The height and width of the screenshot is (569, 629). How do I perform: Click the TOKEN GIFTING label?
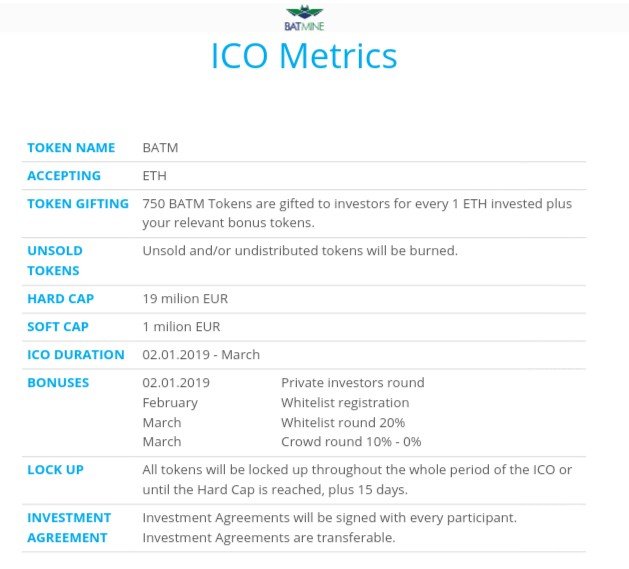click(78, 204)
